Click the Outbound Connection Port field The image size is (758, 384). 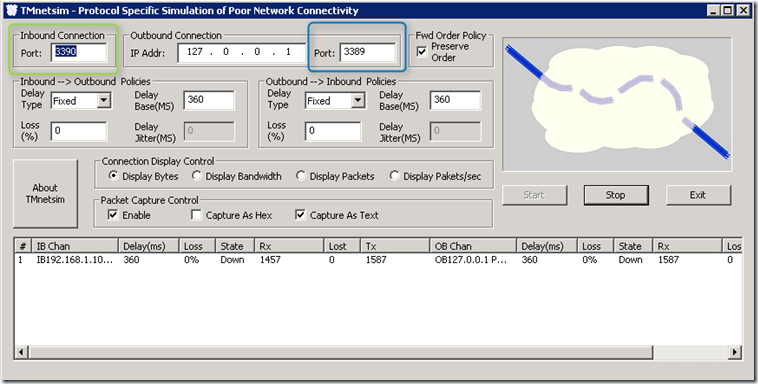[368, 52]
